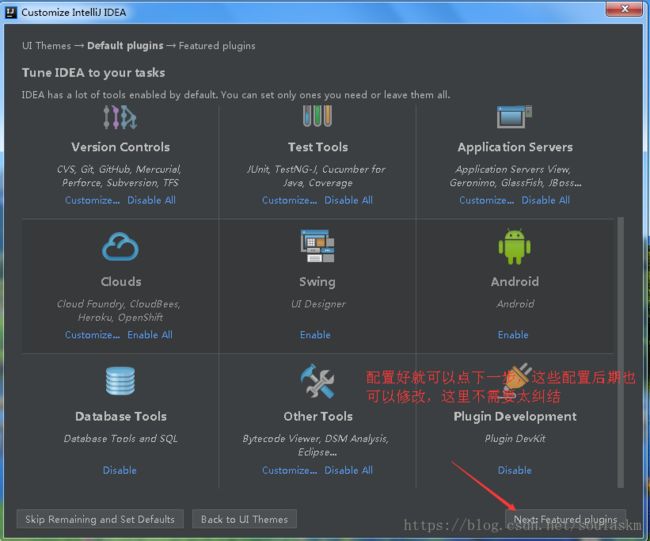The height and width of the screenshot is (541, 650).
Task: Click the Version Controls icon
Action: pos(120,117)
